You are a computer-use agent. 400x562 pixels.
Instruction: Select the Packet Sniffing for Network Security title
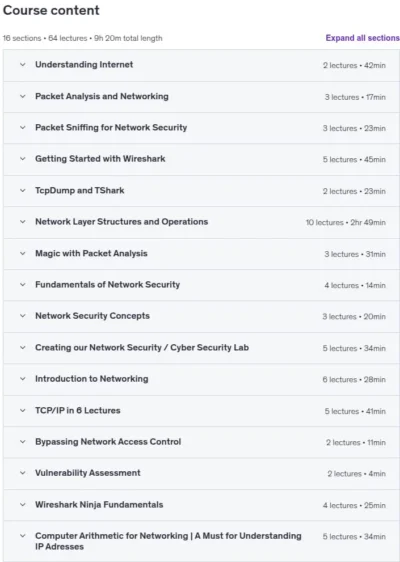pyautogui.click(x=111, y=127)
